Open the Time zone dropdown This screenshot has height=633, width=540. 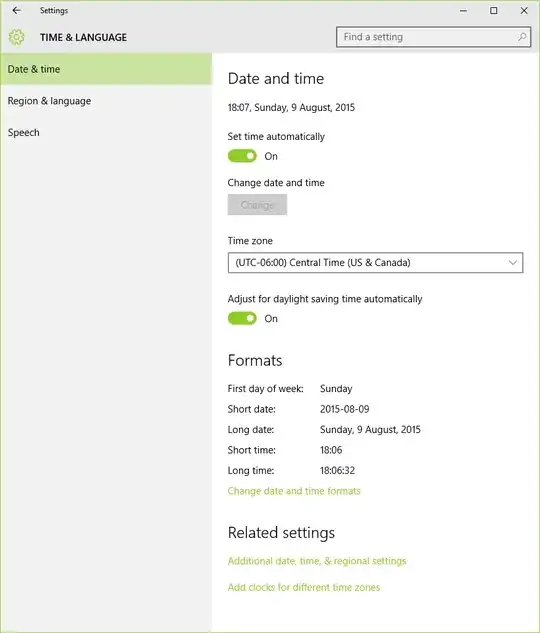point(375,263)
